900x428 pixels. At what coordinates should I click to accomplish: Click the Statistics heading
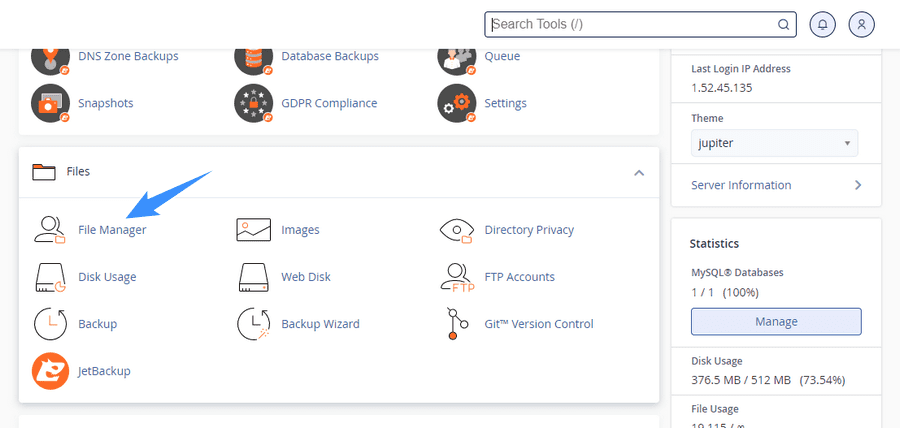click(x=715, y=244)
